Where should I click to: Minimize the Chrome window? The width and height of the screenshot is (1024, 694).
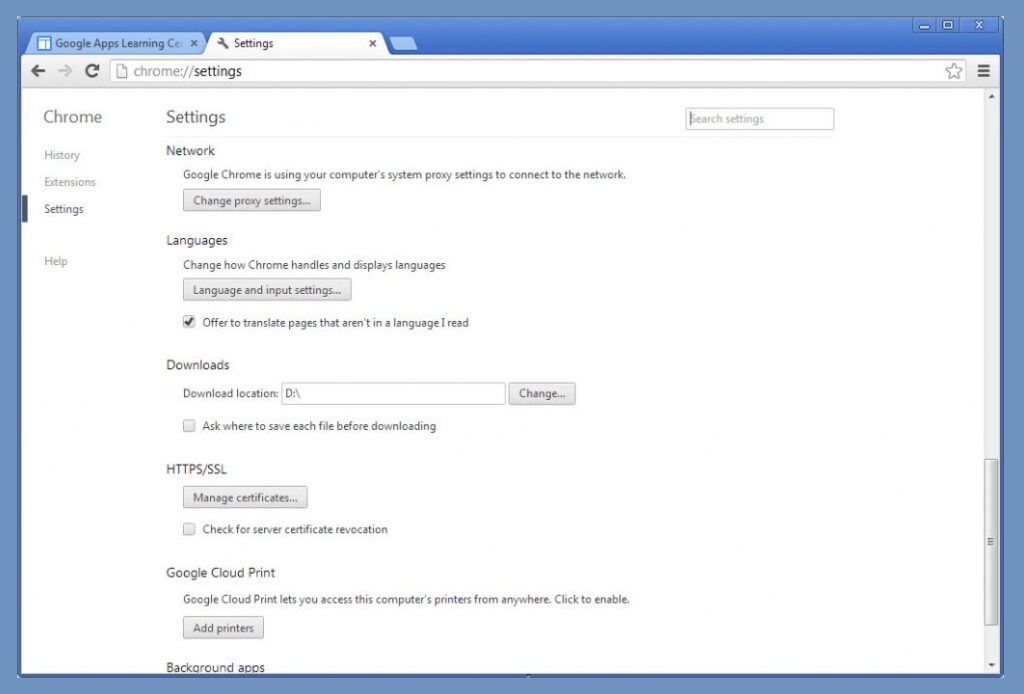pyautogui.click(x=924, y=25)
